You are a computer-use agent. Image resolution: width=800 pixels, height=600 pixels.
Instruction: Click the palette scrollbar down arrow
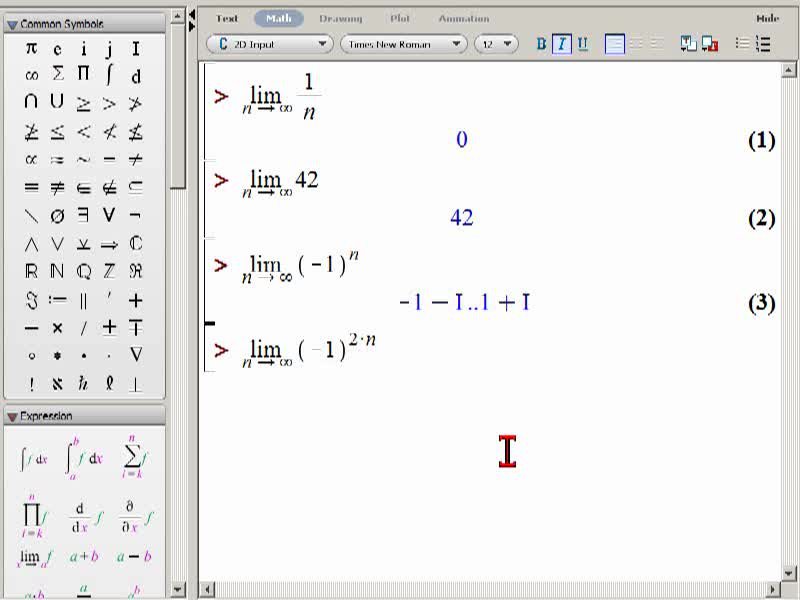[177, 589]
